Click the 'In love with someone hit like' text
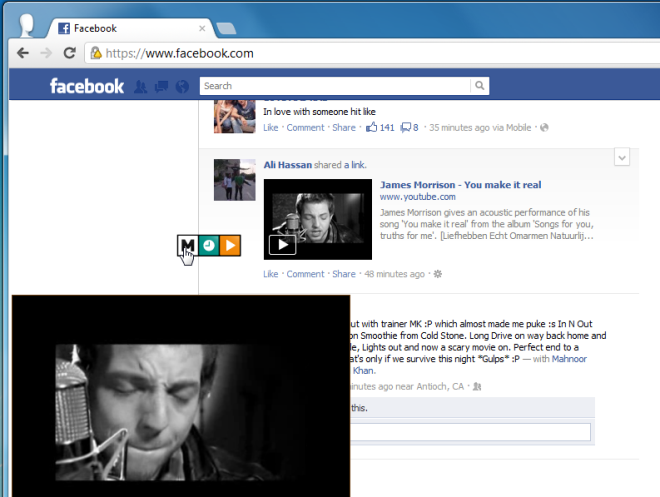Viewport: 660px width, 497px height. [x=319, y=112]
